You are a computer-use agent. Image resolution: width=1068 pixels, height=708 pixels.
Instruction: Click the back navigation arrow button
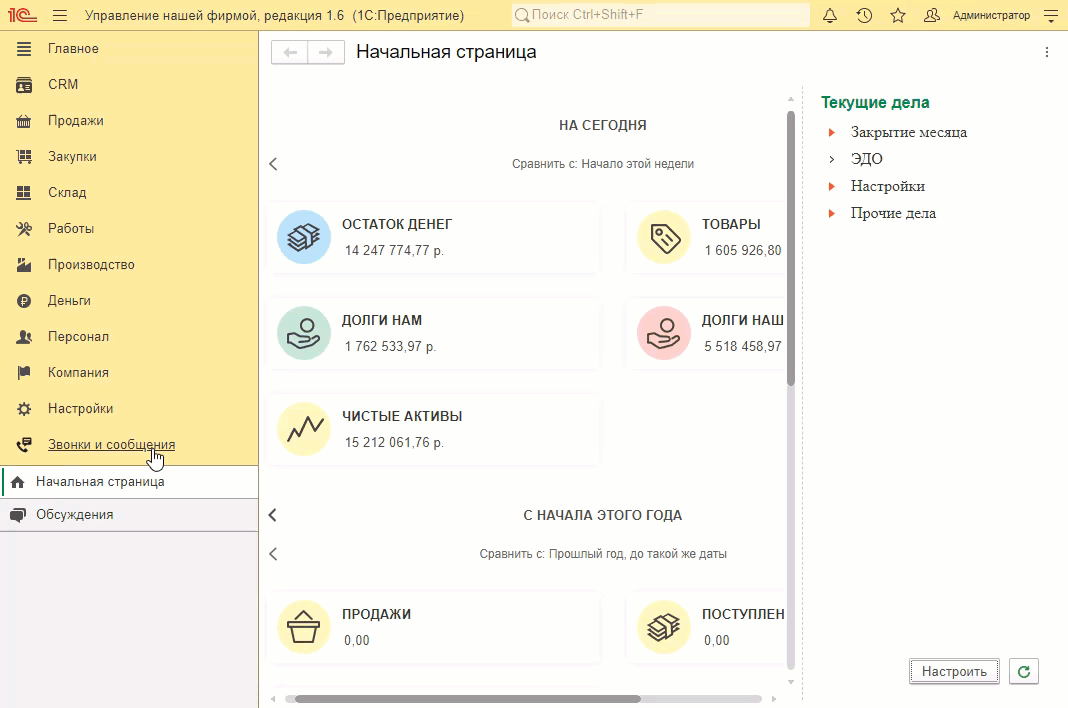(x=290, y=53)
